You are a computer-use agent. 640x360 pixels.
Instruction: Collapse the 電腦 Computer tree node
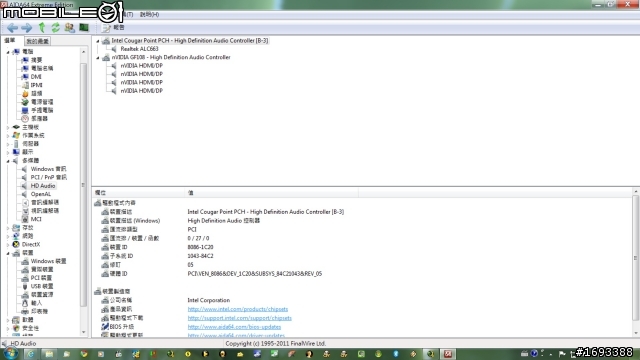8,52
